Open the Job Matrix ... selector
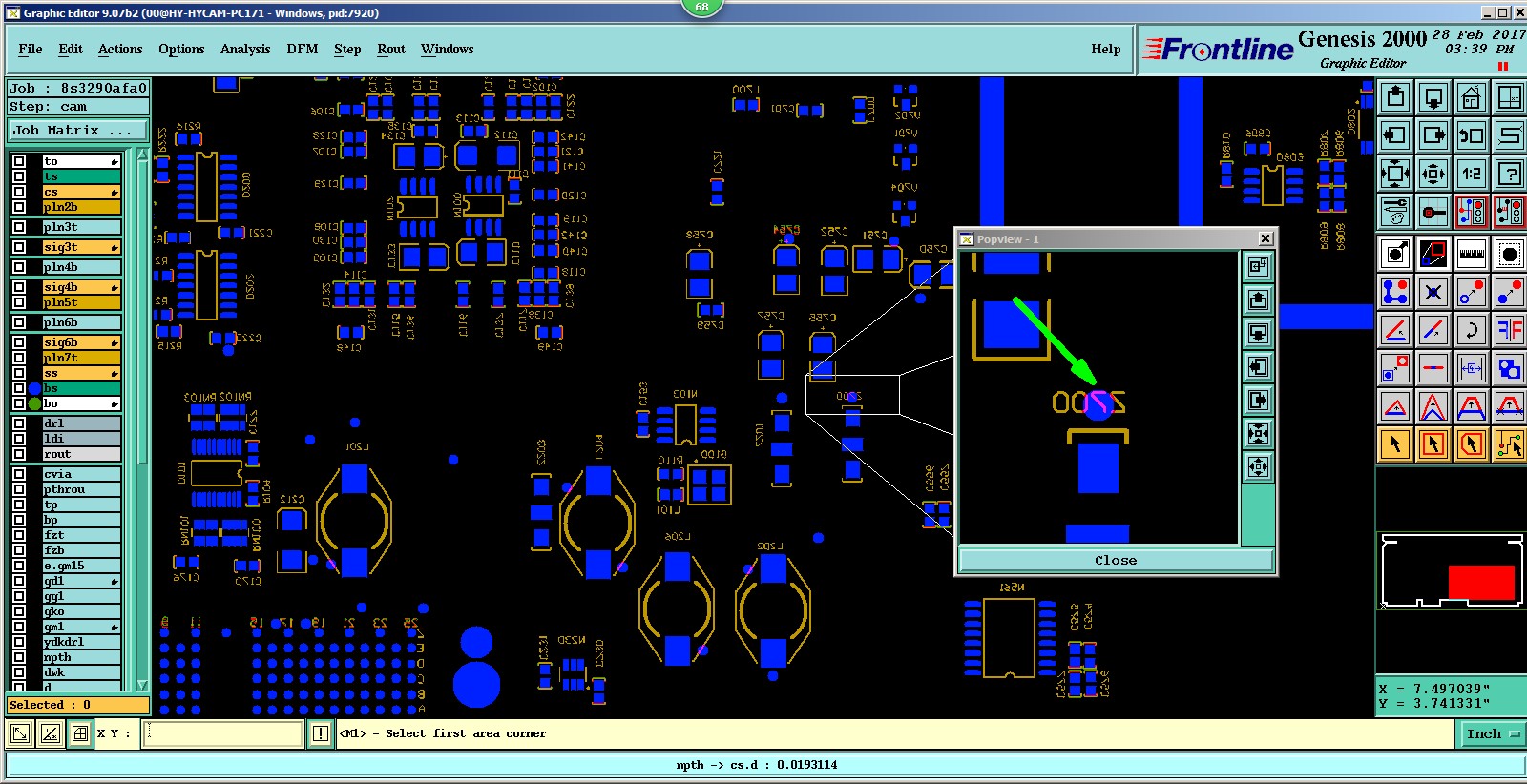 tap(78, 131)
